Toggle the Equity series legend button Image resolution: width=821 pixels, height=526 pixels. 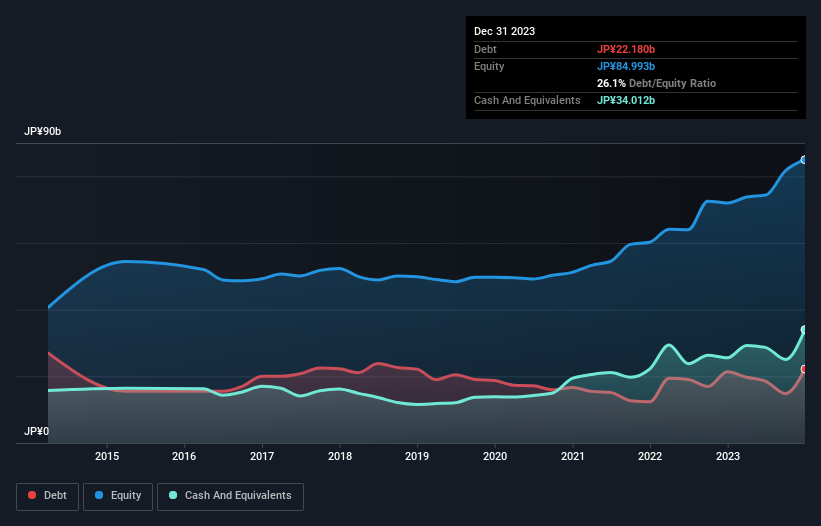click(x=118, y=496)
